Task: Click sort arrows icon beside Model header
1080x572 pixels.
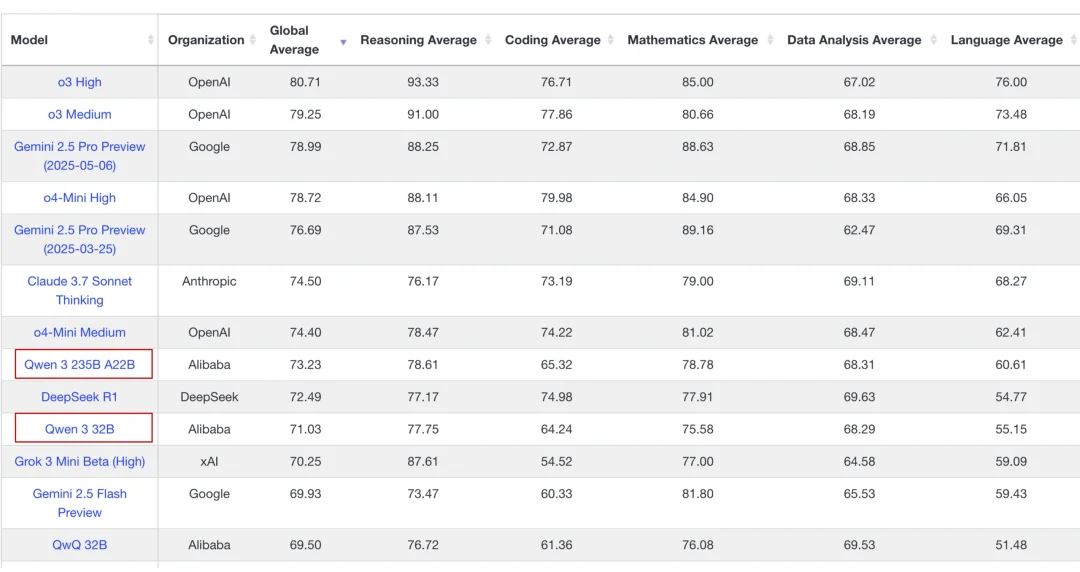Action: 150,40
